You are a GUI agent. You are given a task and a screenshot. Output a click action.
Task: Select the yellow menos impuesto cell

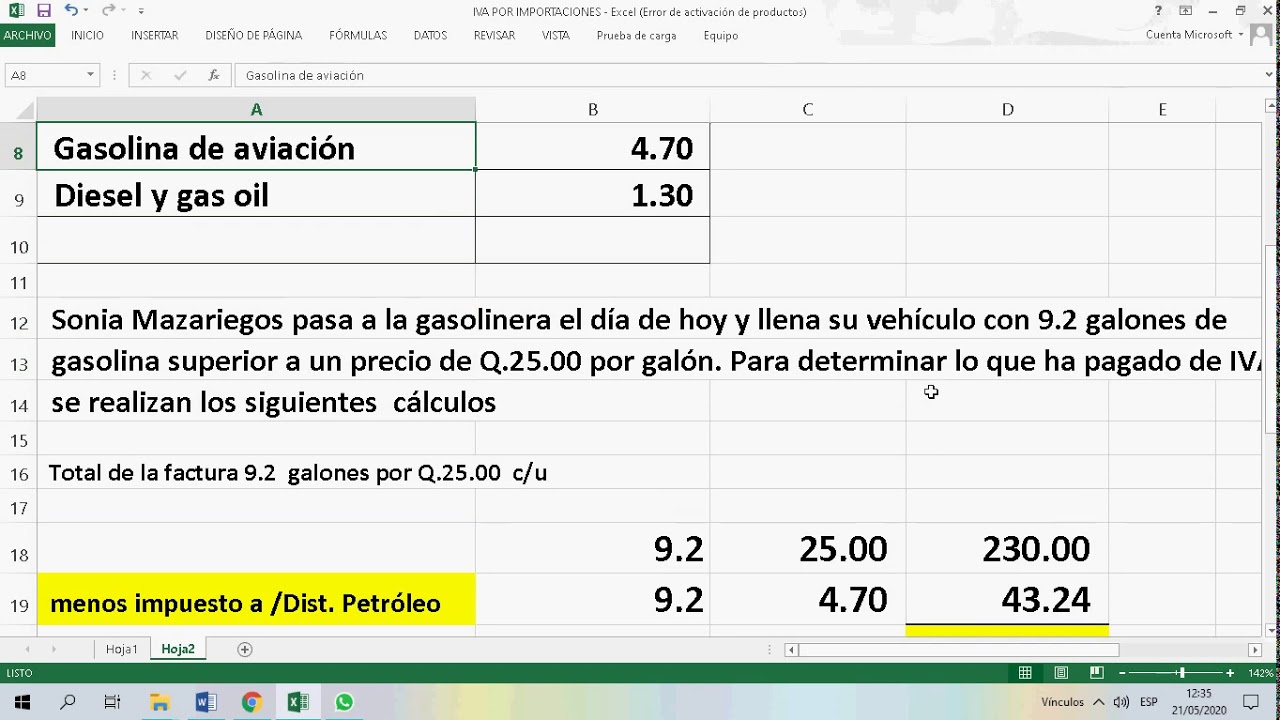256,600
